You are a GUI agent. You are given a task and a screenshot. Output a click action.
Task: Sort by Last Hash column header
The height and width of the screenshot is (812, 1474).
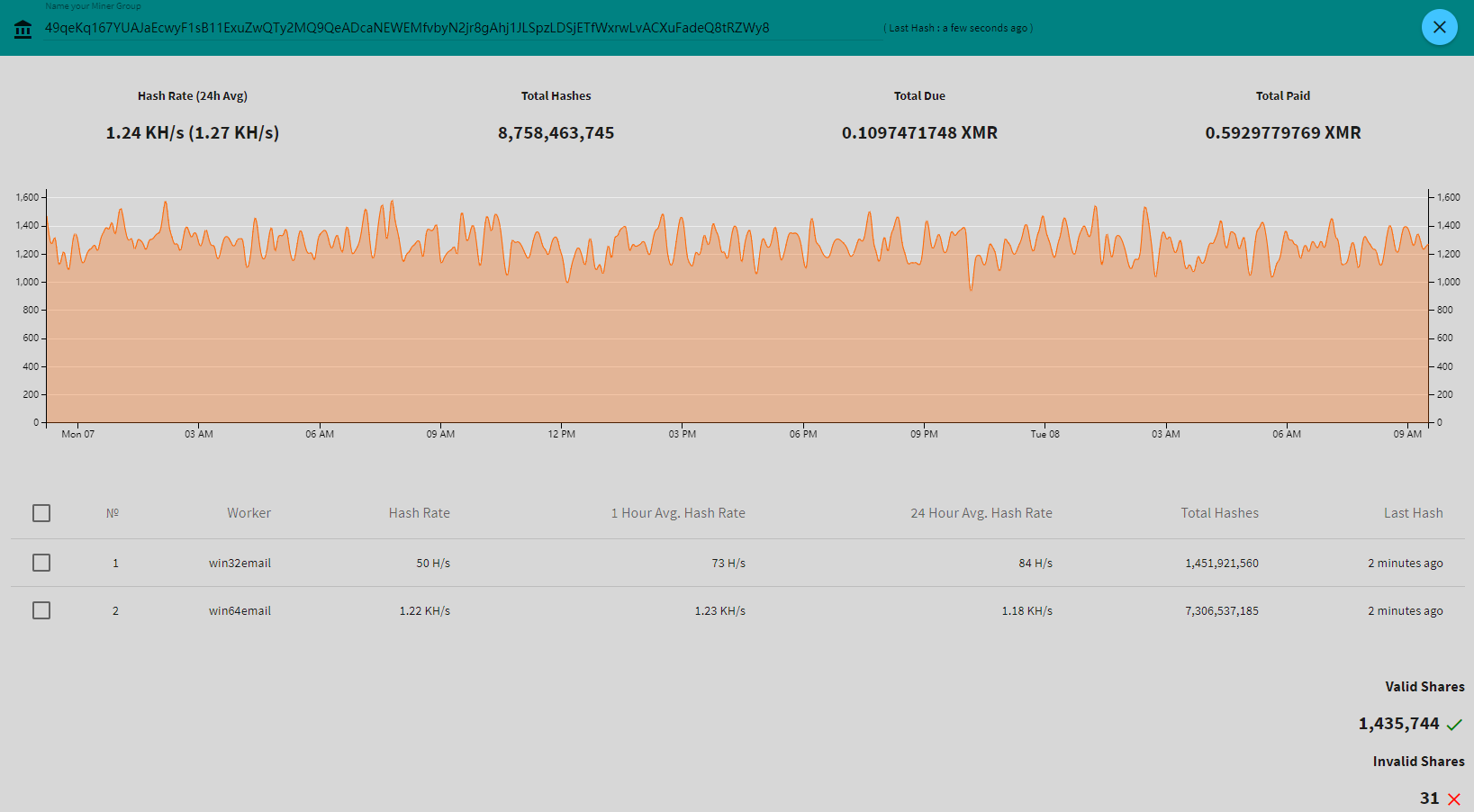[1413, 513]
